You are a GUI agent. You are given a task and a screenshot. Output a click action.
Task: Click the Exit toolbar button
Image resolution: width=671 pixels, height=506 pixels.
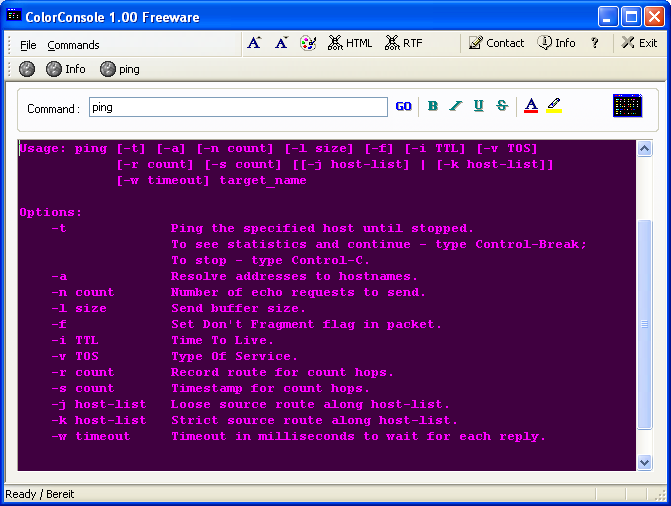click(x=639, y=43)
